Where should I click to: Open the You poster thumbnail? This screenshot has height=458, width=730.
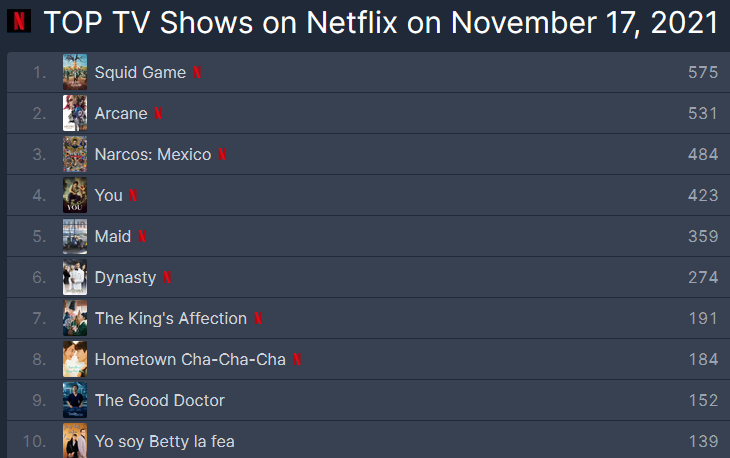click(75, 195)
